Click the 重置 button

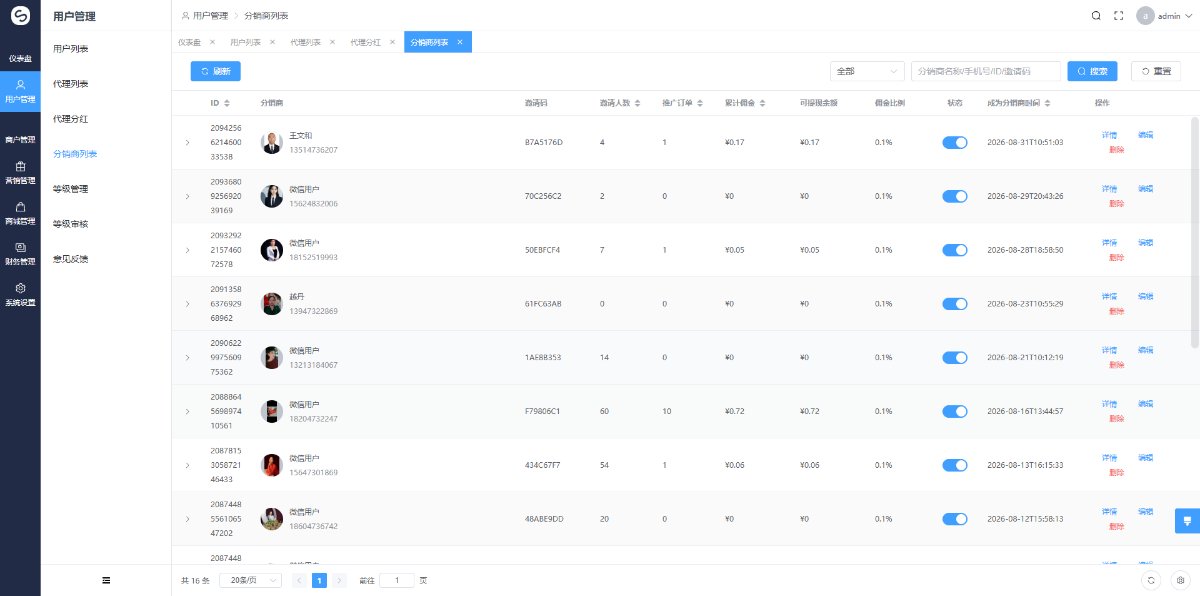click(x=1155, y=71)
